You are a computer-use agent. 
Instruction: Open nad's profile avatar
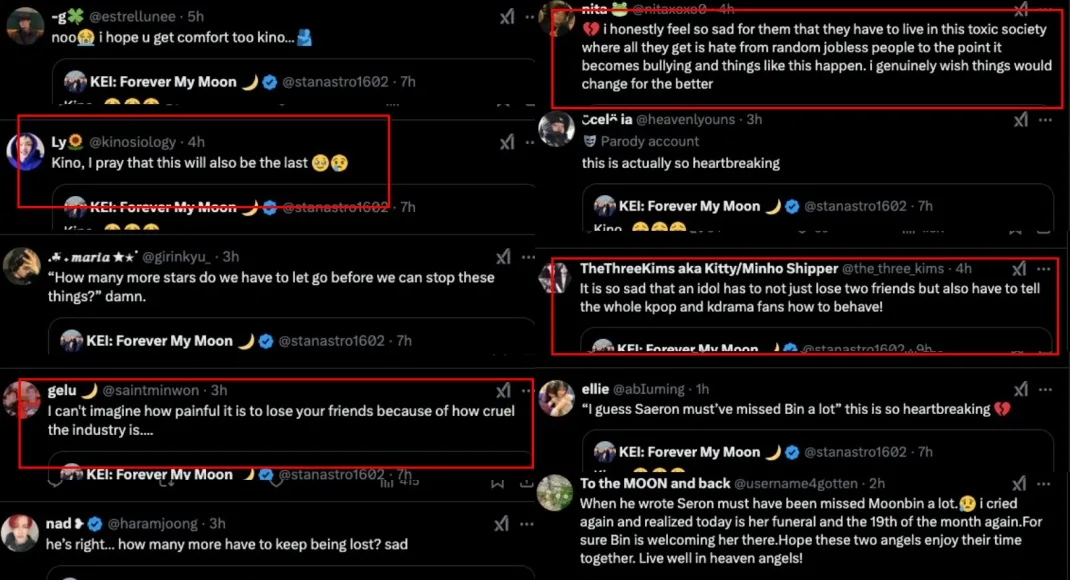tap(22, 533)
